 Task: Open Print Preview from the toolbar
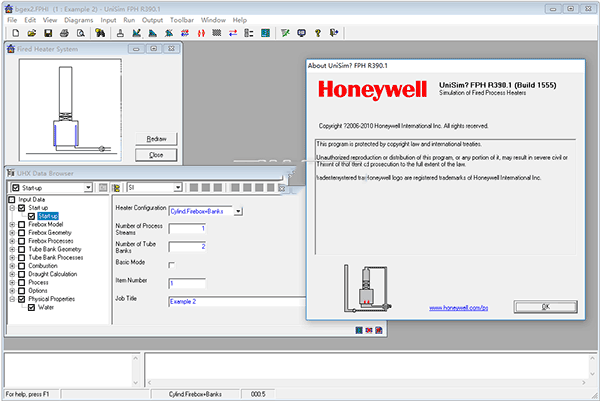pyautogui.click(x=80, y=33)
